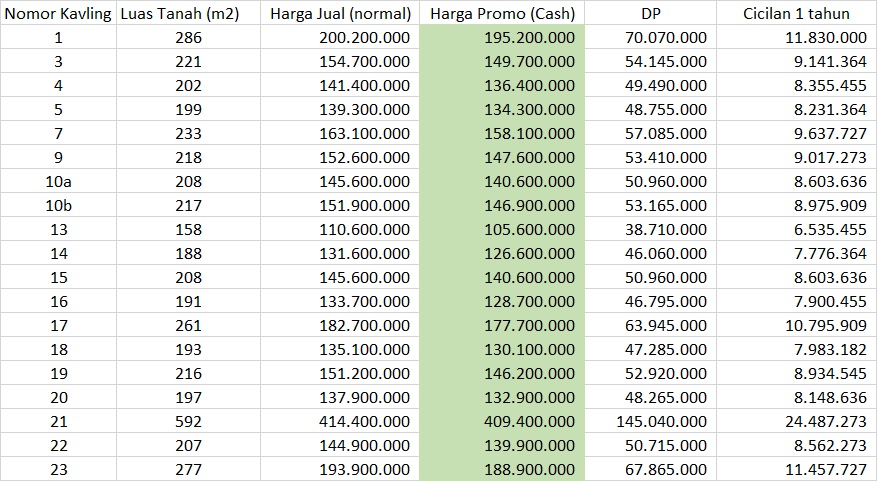
Task: Select the DP cell showing 145.040.000
Action: (650, 422)
